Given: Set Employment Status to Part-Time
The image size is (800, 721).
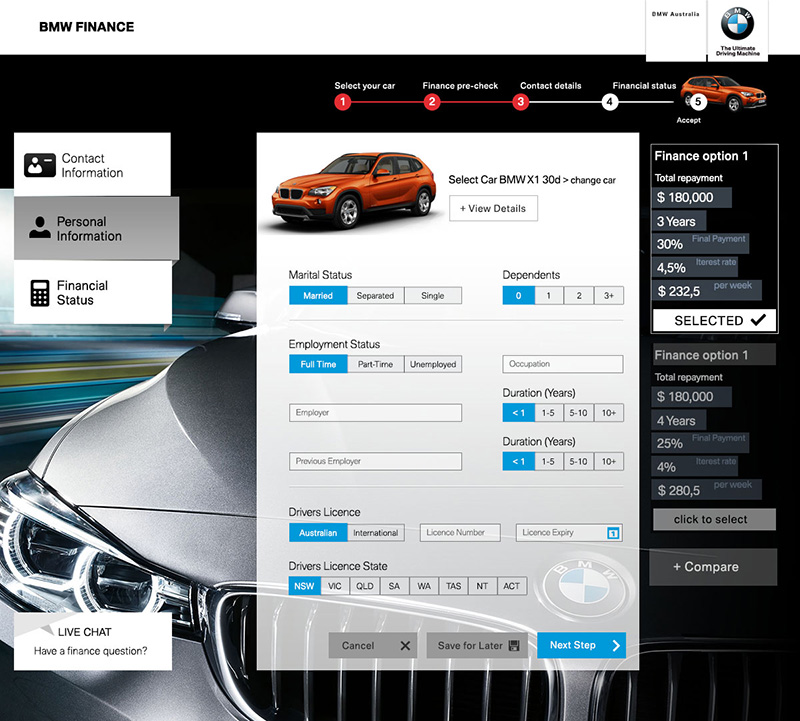Looking at the screenshot, I should click(376, 365).
